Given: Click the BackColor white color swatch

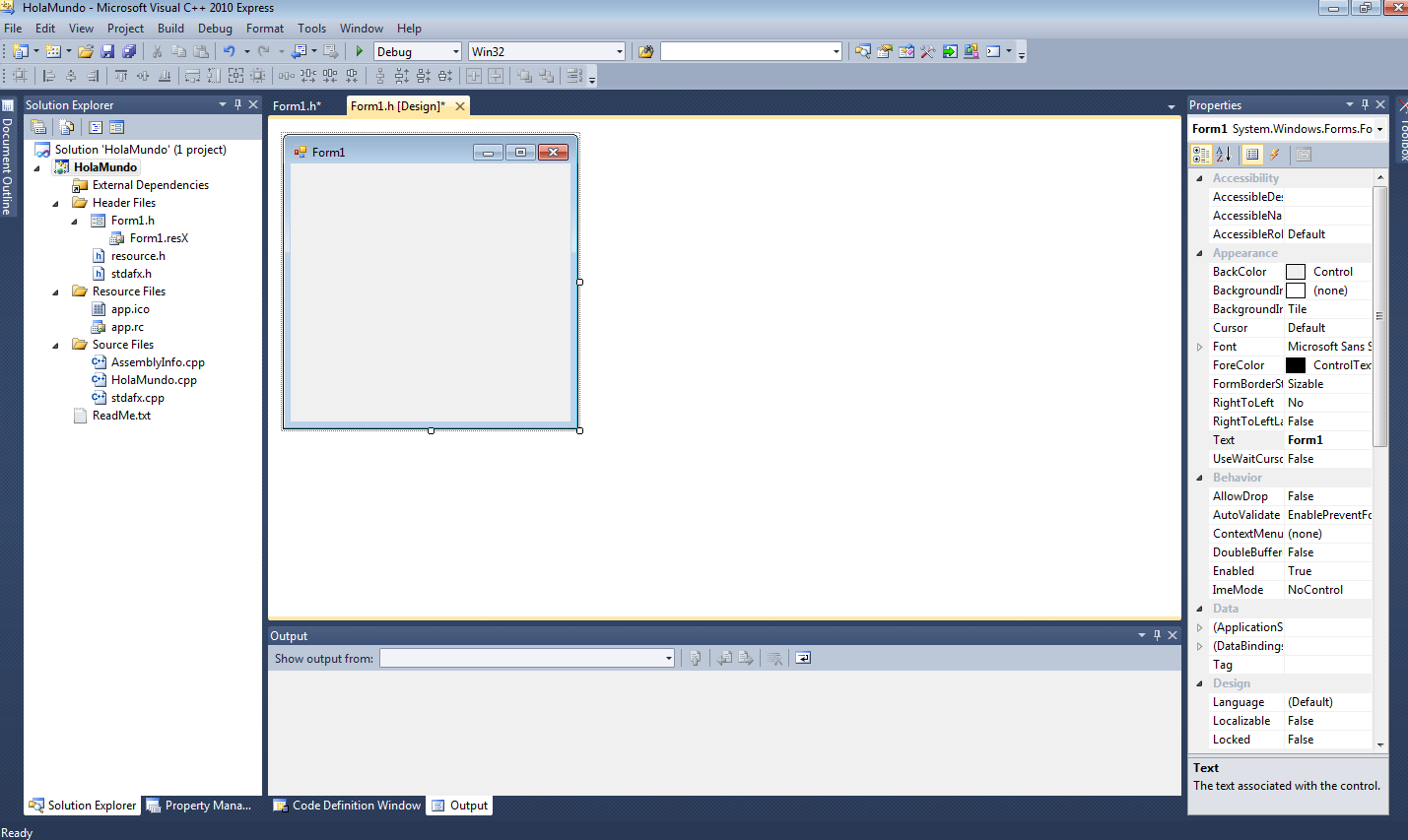Looking at the screenshot, I should 1296,272.
